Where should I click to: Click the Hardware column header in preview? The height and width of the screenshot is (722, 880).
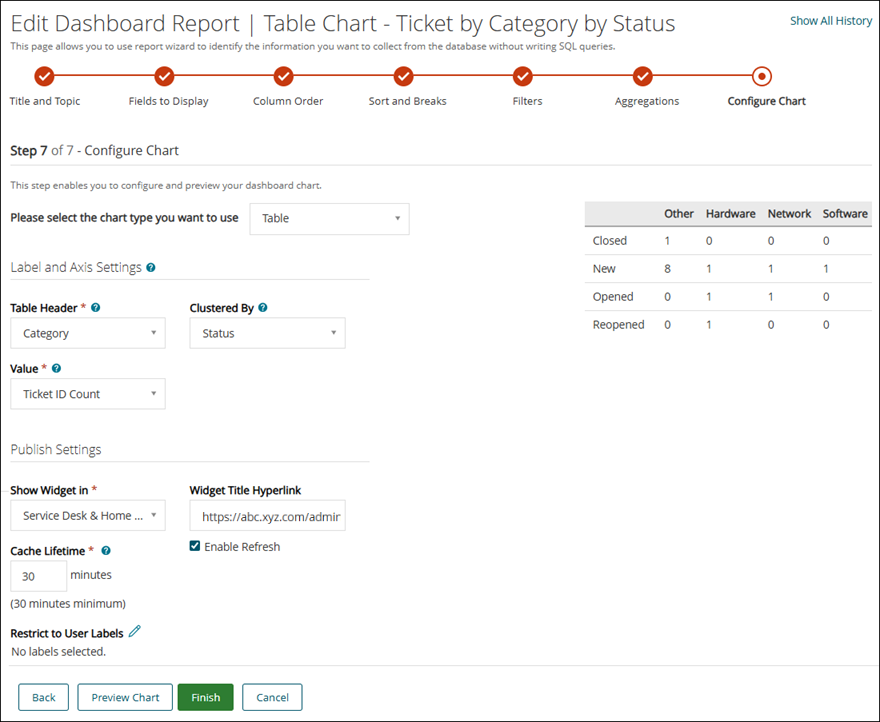tap(731, 214)
